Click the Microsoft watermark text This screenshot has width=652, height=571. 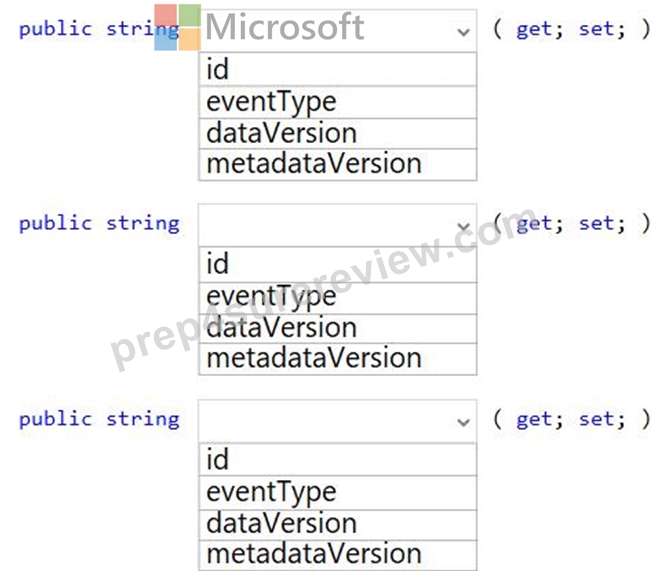coord(285,27)
